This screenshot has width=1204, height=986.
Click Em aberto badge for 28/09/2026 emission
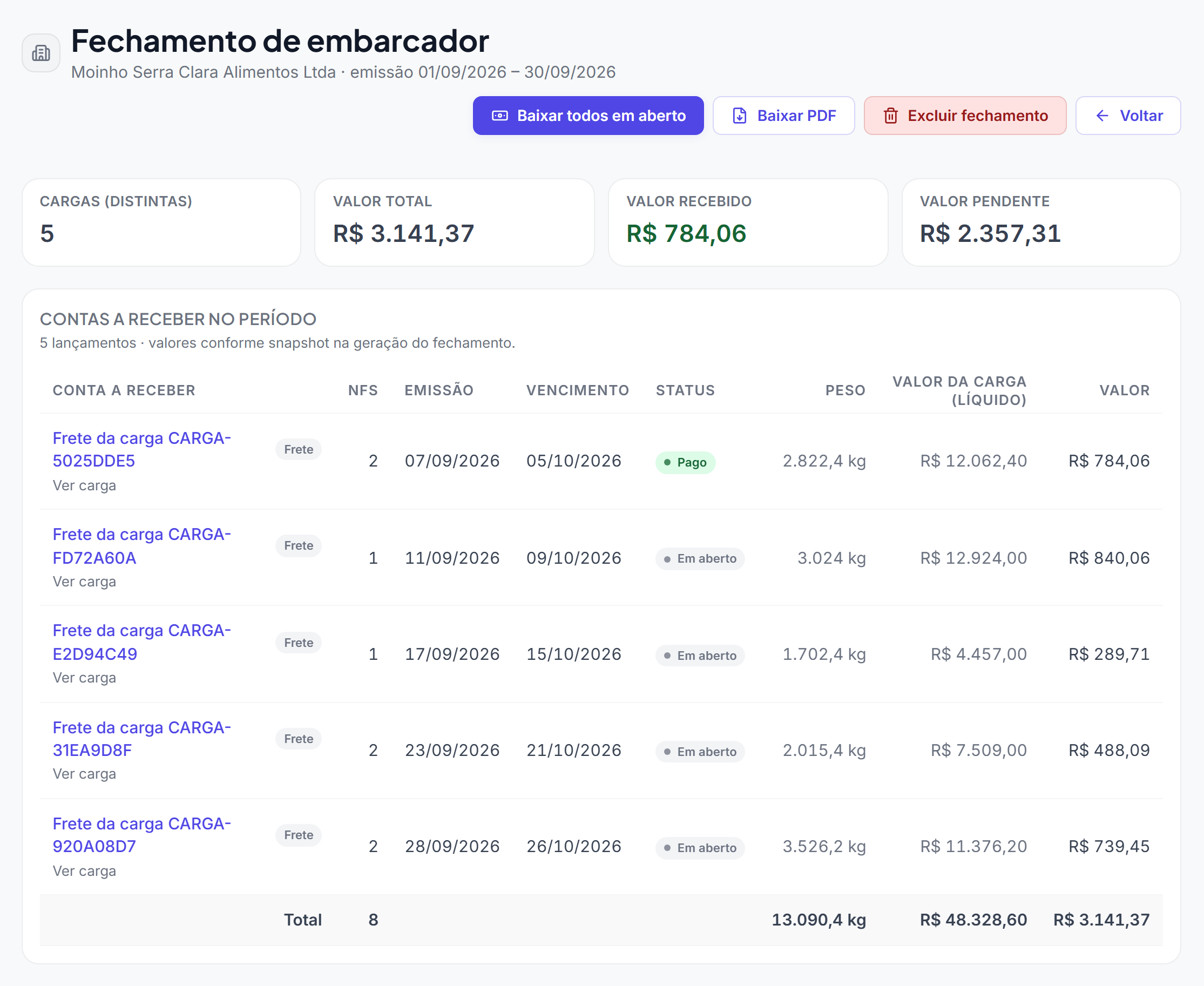(700, 847)
